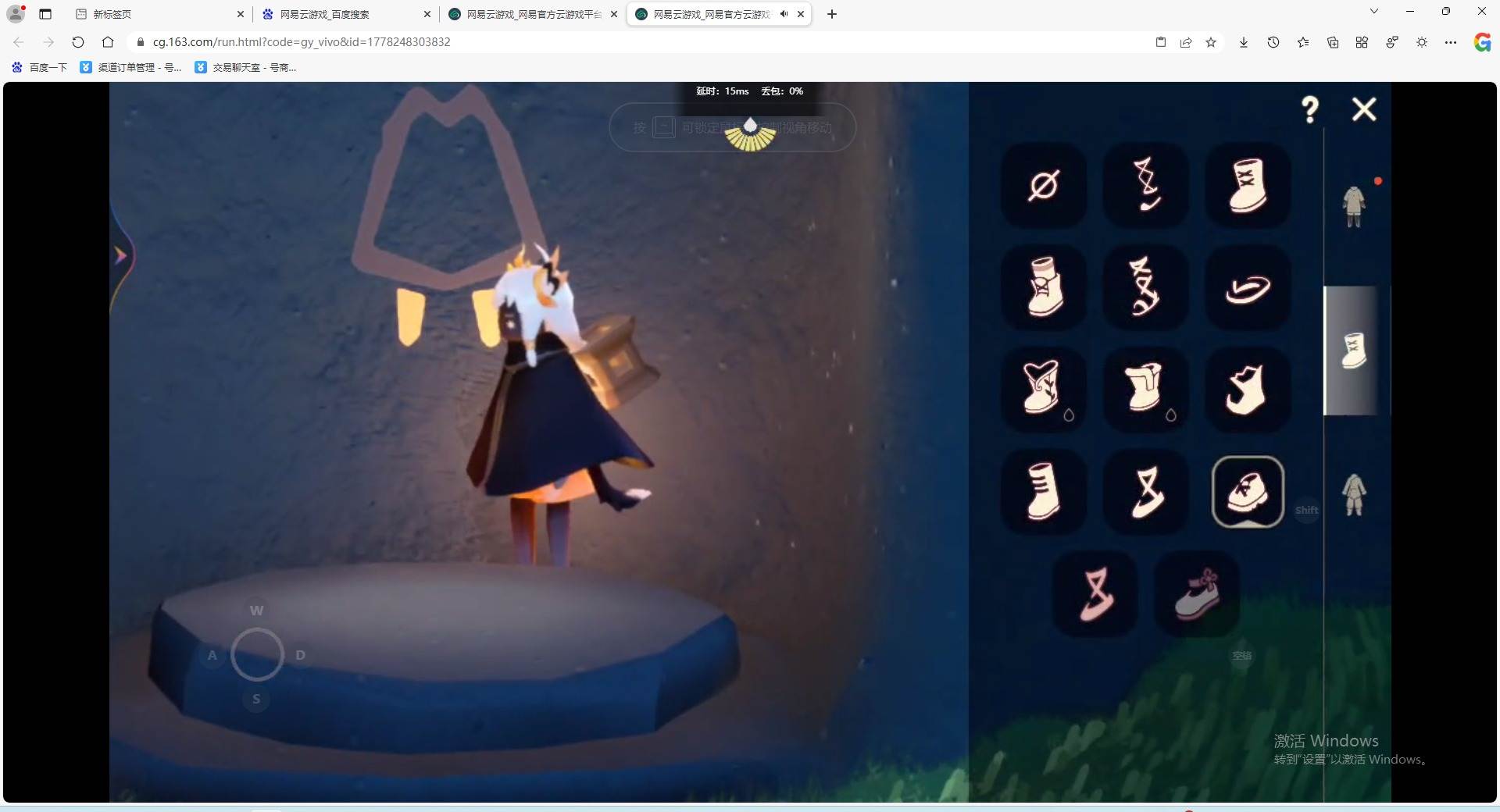Open the browser's three-dot more menu
This screenshot has height=812, width=1500.
point(1451,42)
